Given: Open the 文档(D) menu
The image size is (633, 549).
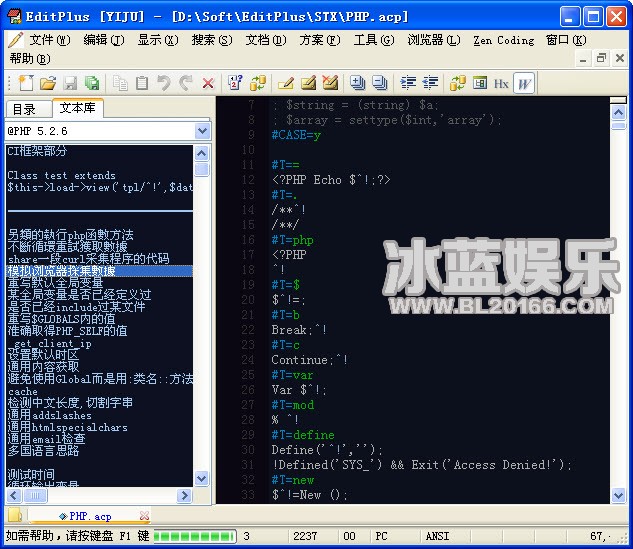Looking at the screenshot, I should pyautogui.click(x=266, y=40).
